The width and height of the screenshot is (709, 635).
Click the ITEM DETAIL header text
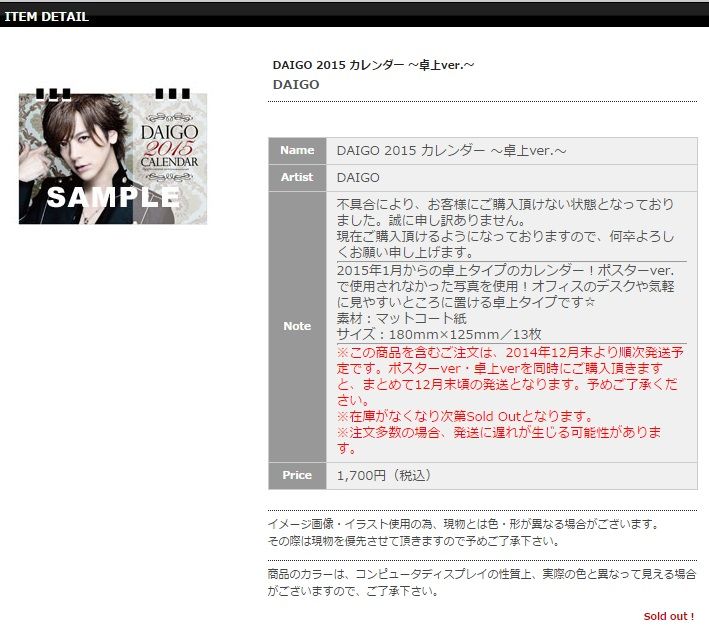[47, 17]
